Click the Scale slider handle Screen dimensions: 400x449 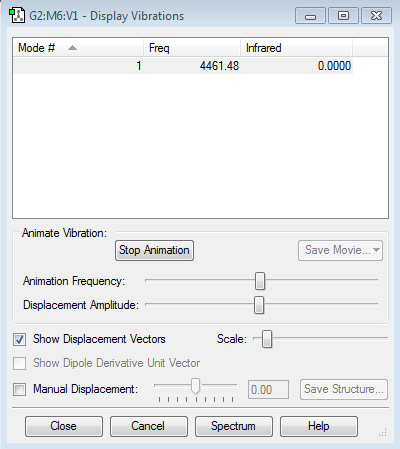(x=267, y=339)
